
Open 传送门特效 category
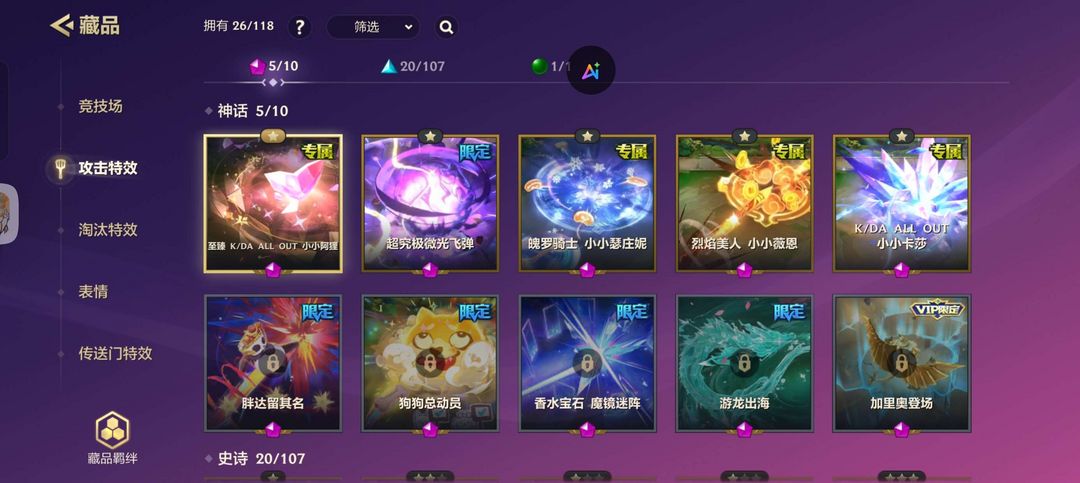[x=115, y=353]
